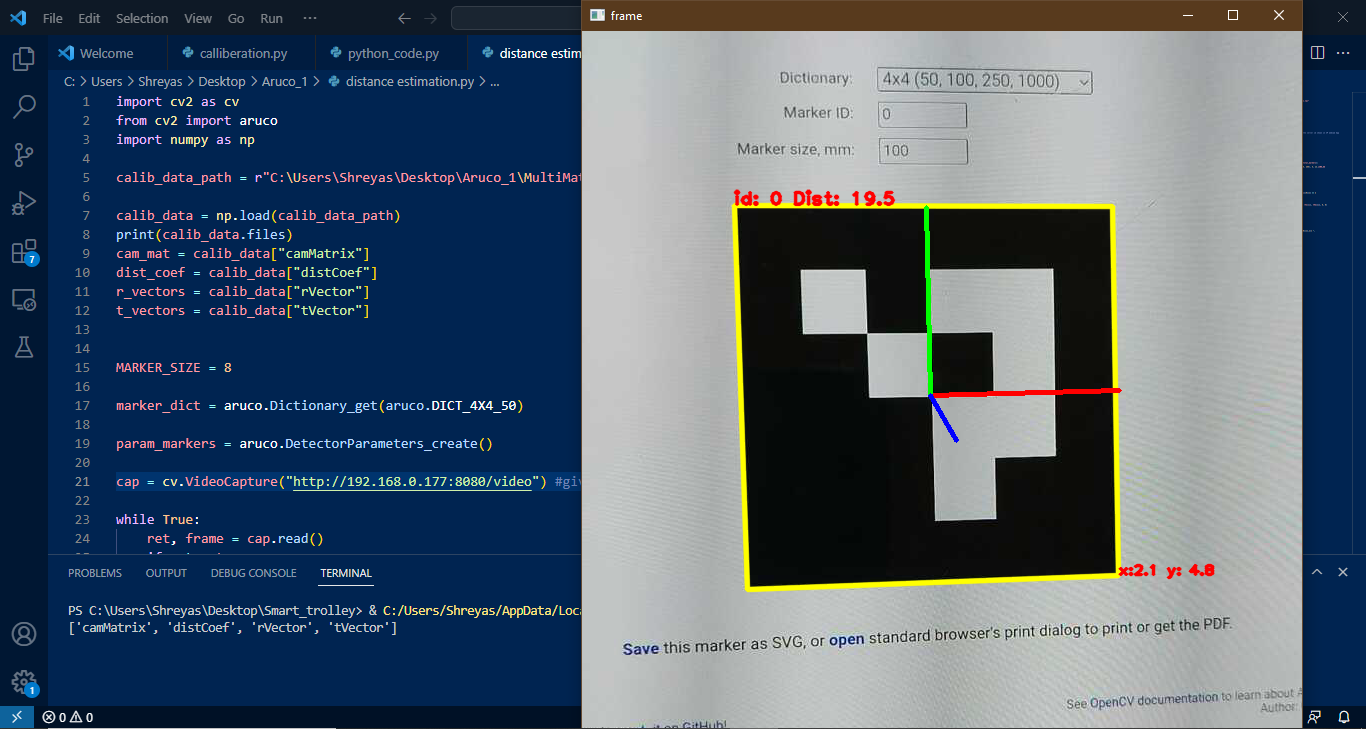Split the editor with the split icon
Screen dimensions: 1366x729
coord(1317,53)
